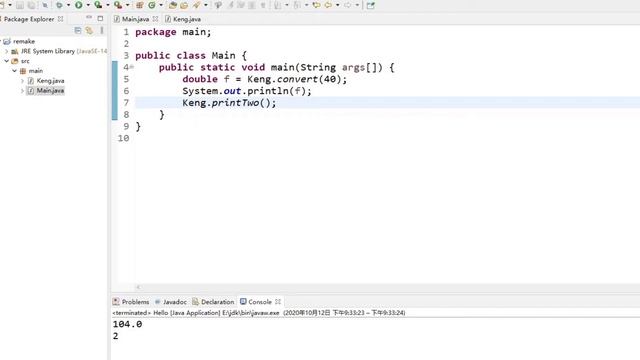This screenshot has width=640, height=360.
Task: Close the Main.java editor tab
Action: coord(155,19)
